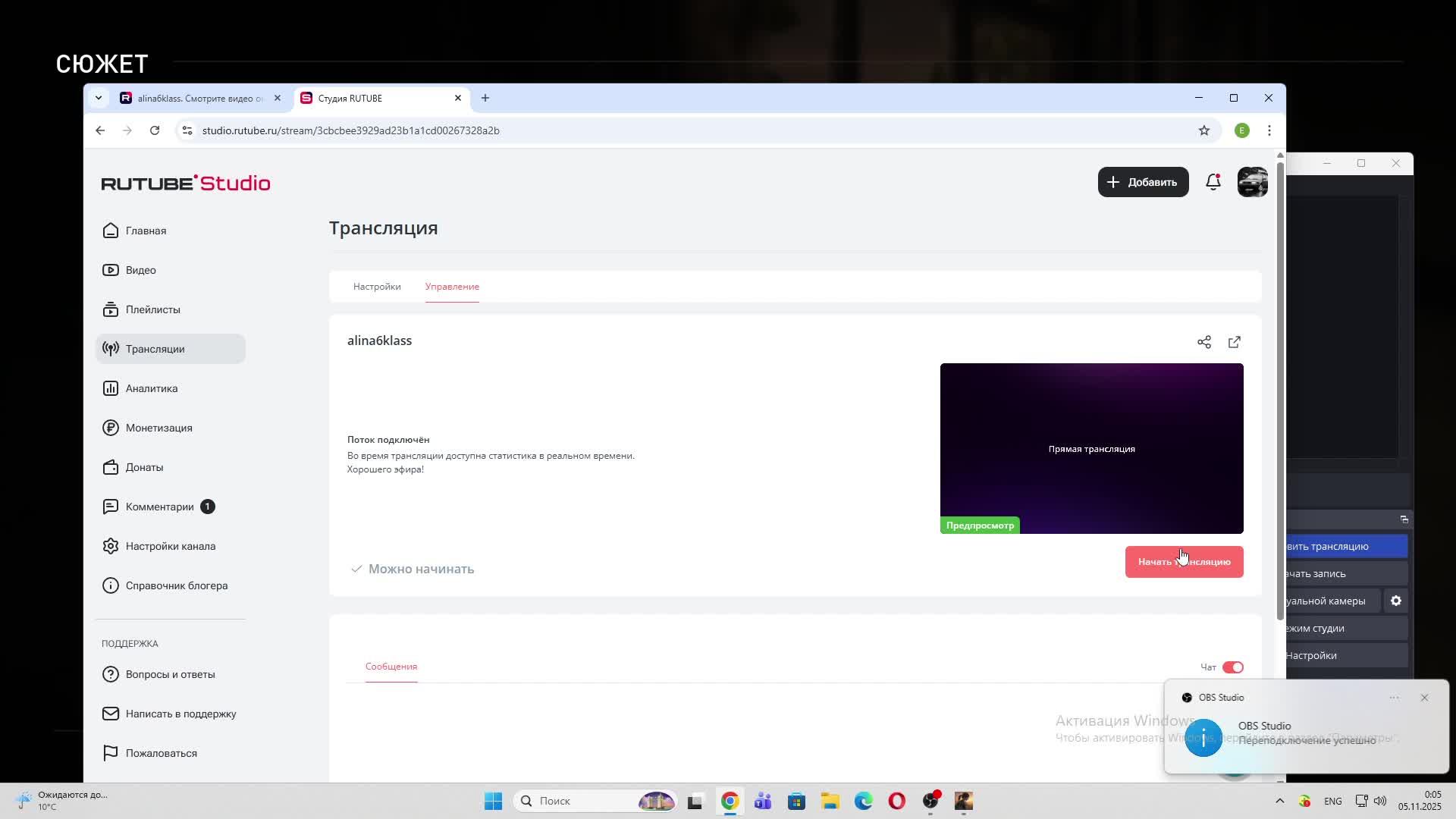1456x819 pixels.
Task: Click the Прямая трансляция preview thumbnail
Action: coord(1091,448)
